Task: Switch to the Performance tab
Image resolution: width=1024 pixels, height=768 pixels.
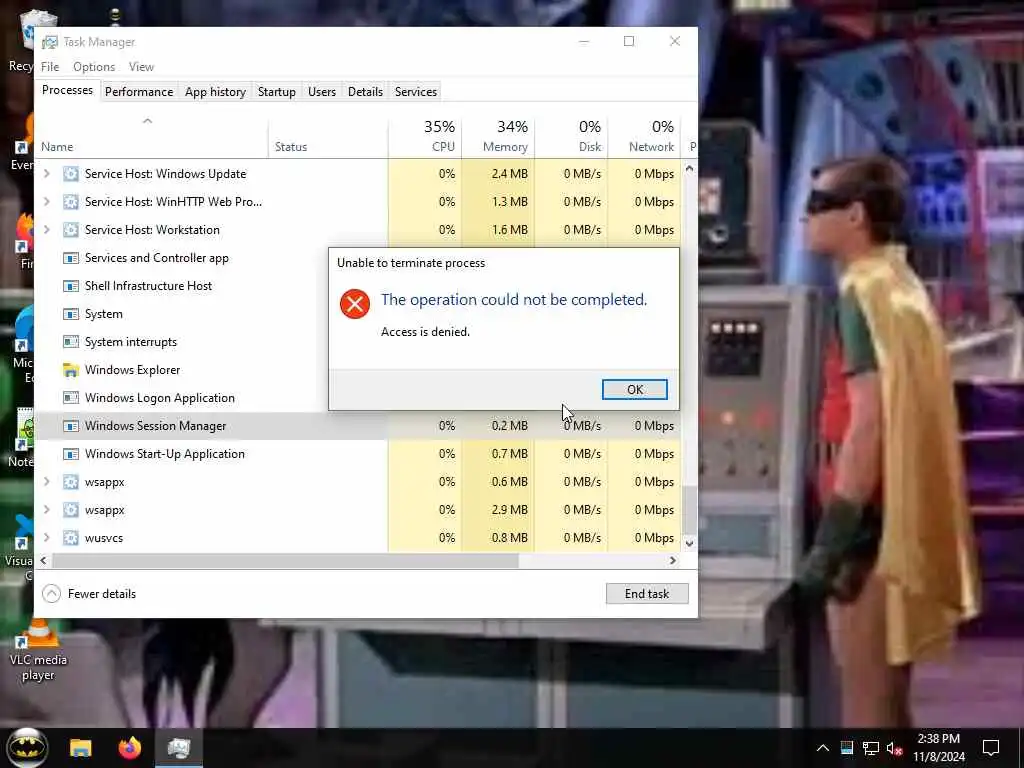Action: 139,91
